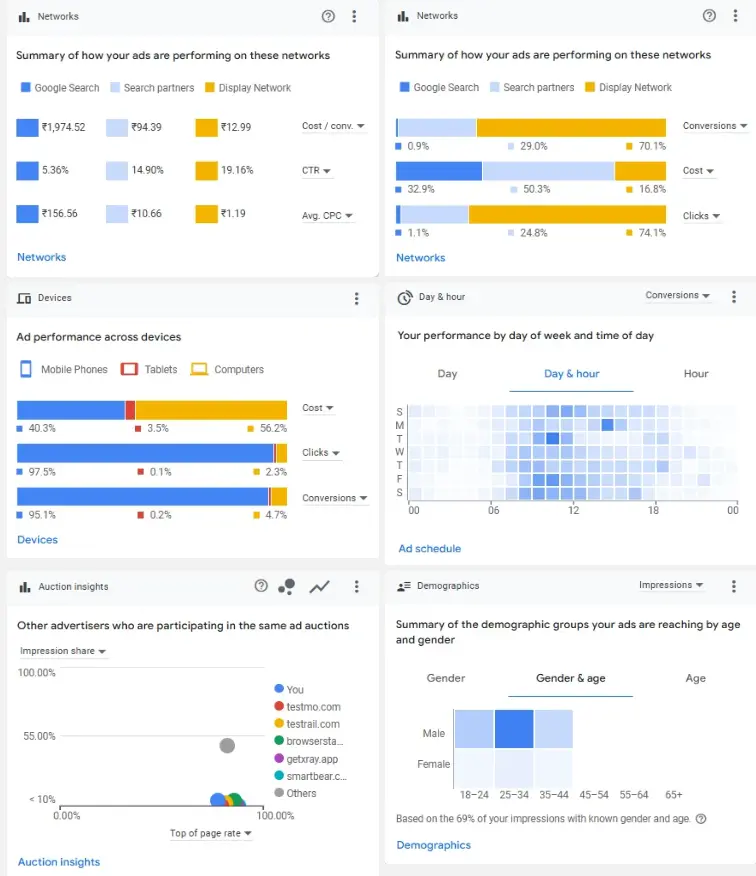Screen dimensions: 756x876
Task: Switch to the Day tab
Action: 447,374
